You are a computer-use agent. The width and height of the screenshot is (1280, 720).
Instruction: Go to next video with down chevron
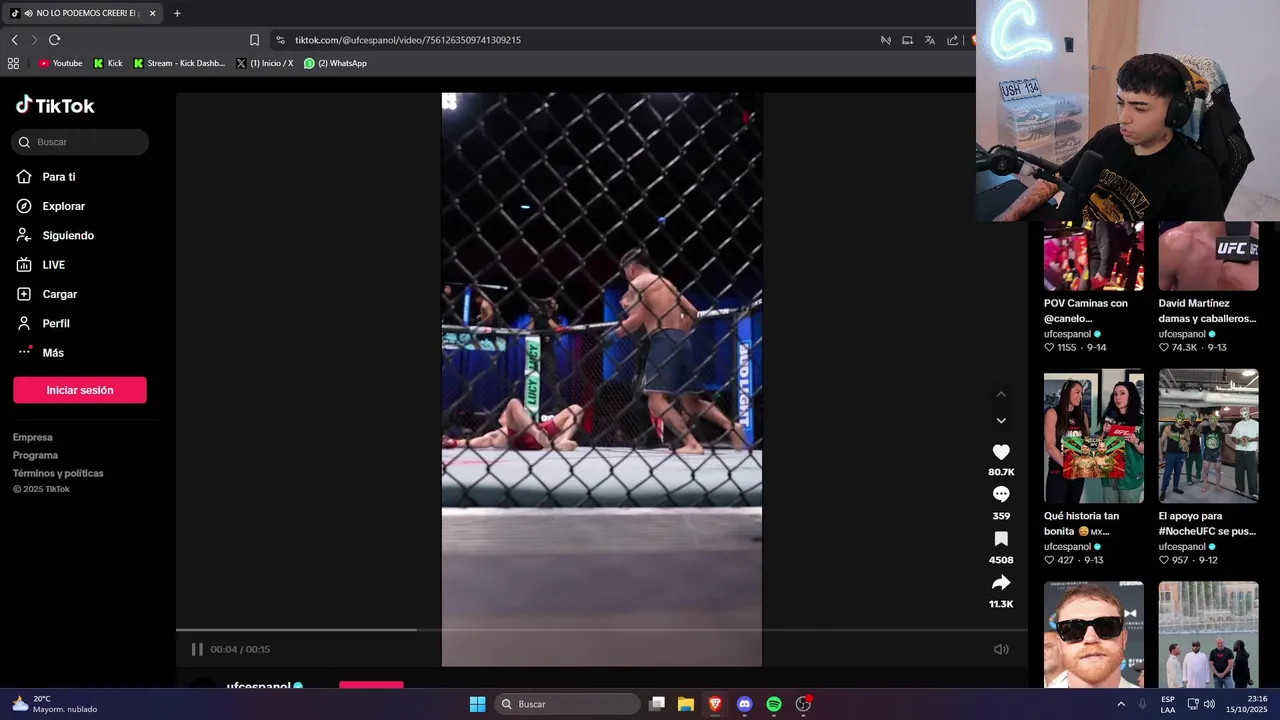point(1001,420)
